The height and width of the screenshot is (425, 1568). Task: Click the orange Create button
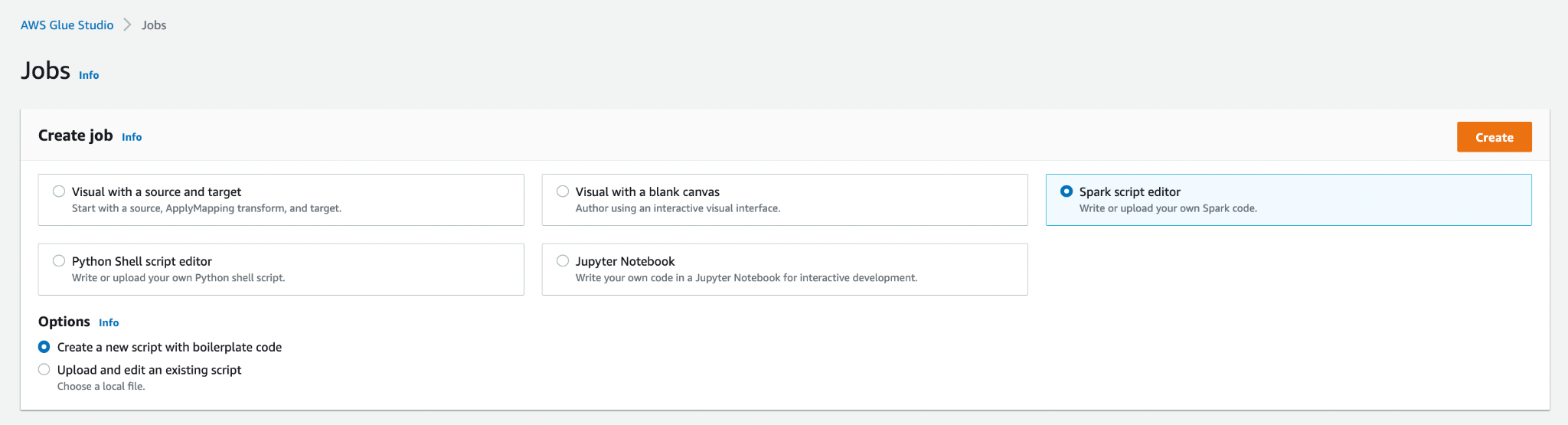(1494, 137)
